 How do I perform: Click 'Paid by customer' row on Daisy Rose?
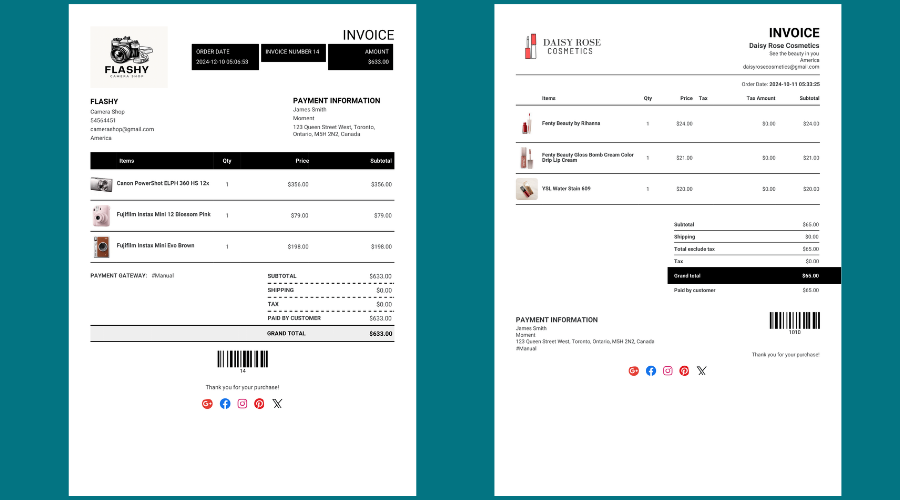click(746, 290)
